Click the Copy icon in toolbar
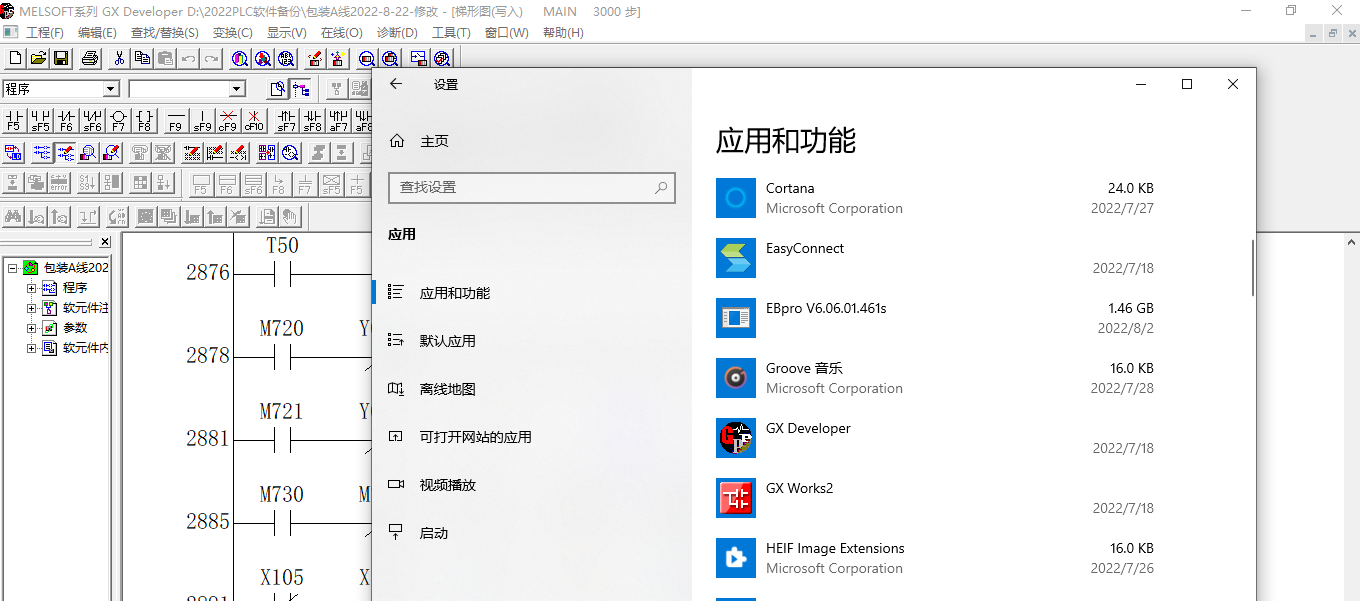 click(x=143, y=58)
